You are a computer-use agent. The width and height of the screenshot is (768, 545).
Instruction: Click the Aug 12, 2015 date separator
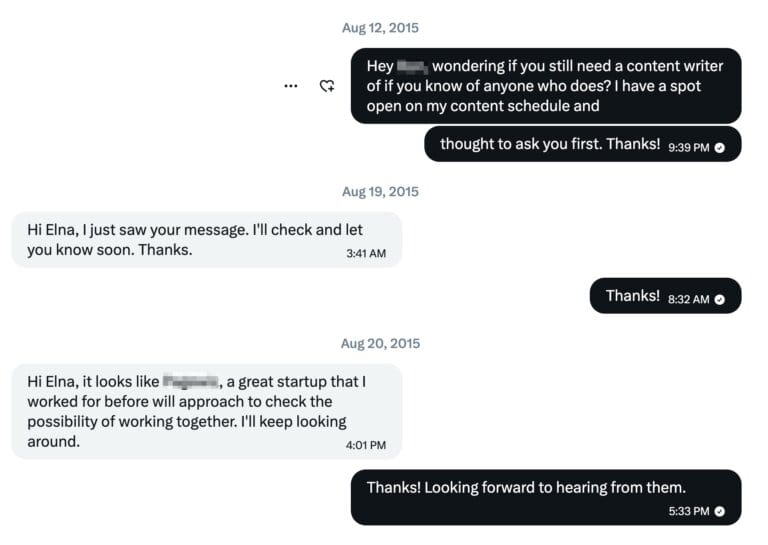tap(380, 28)
